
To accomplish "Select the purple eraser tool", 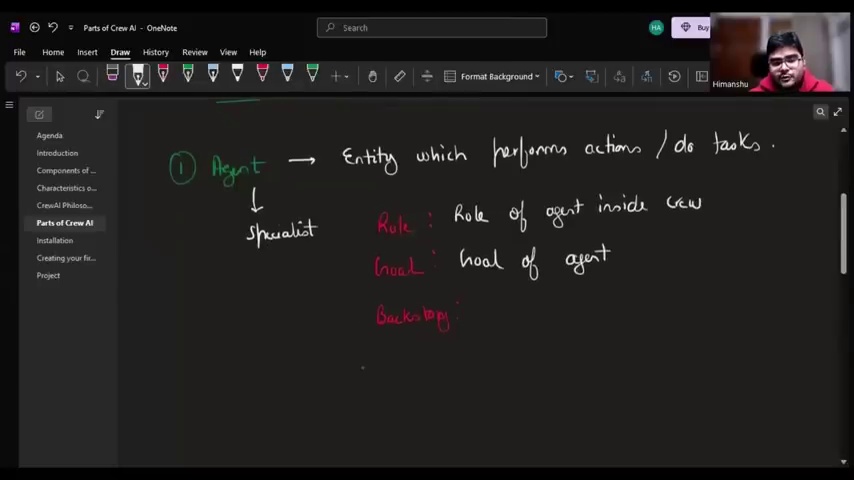I will 112,73.
